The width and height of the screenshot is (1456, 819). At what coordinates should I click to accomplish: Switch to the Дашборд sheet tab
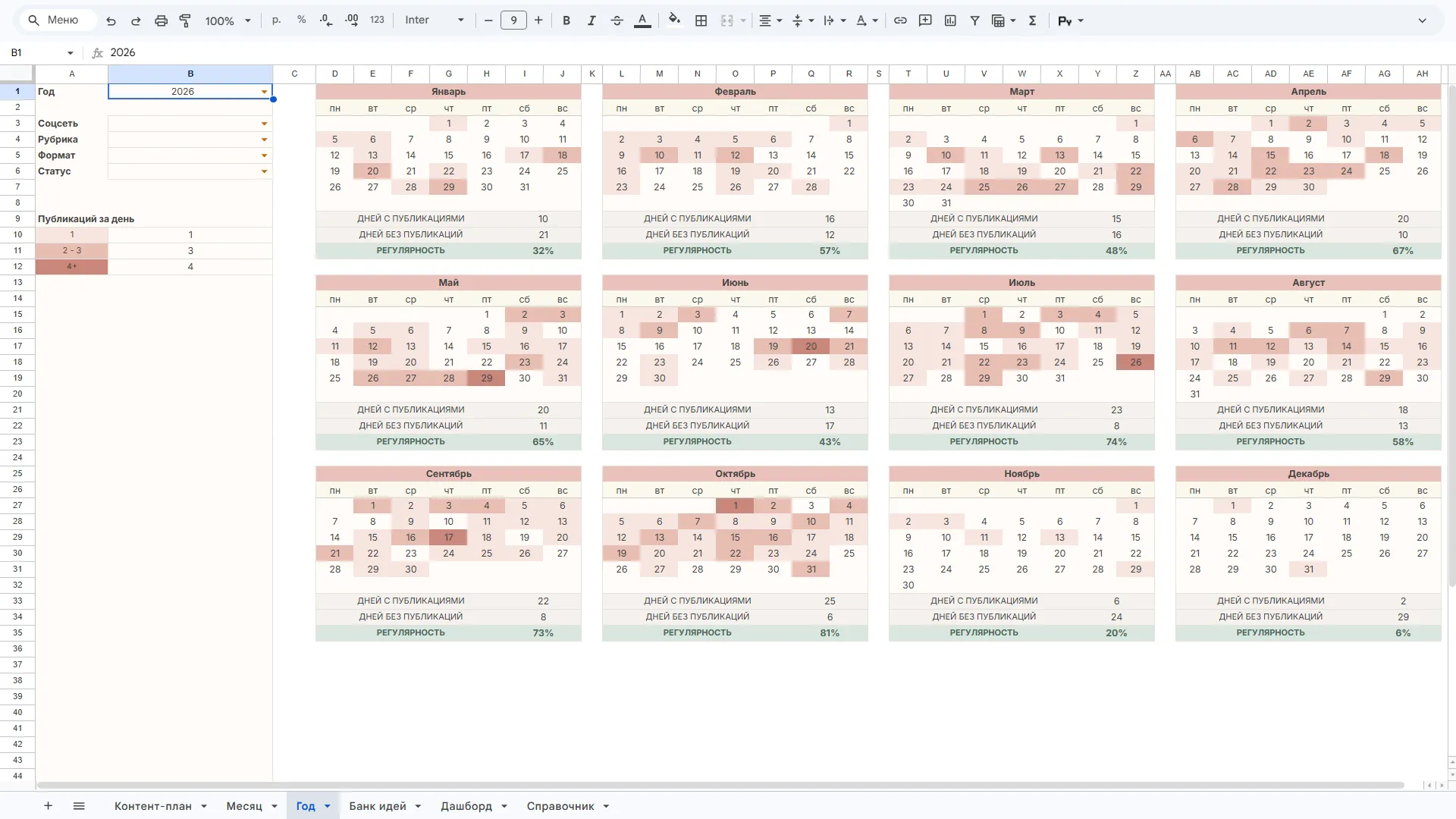coord(466,806)
